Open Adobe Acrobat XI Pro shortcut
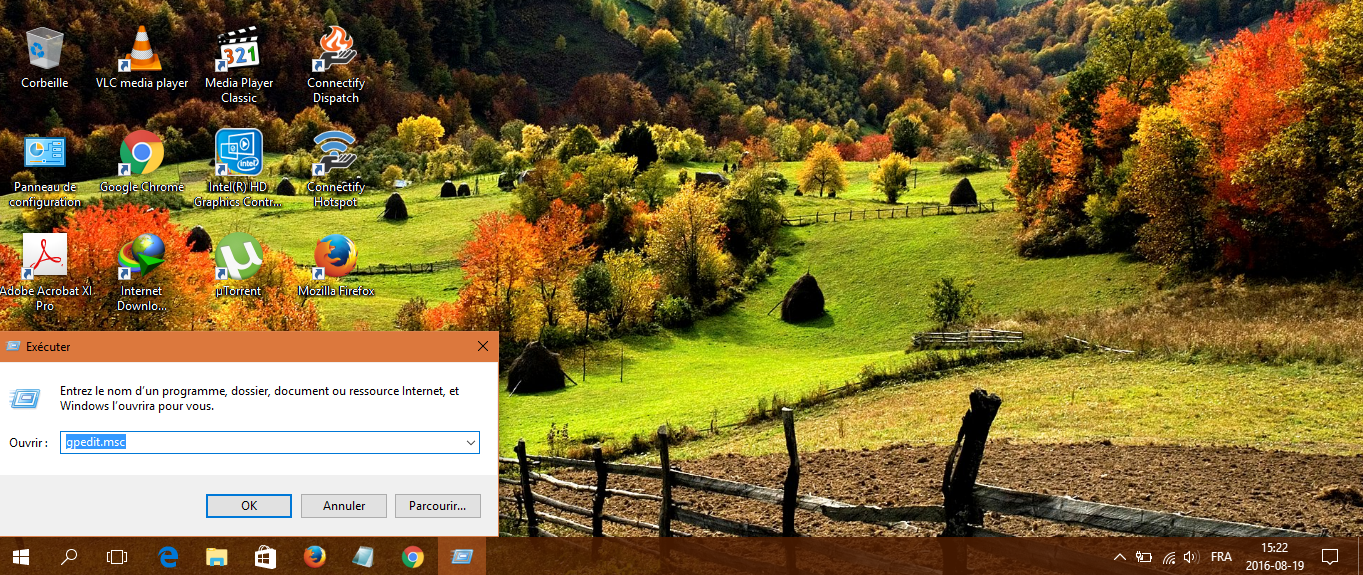This screenshot has height=575, width=1363. coord(45,272)
